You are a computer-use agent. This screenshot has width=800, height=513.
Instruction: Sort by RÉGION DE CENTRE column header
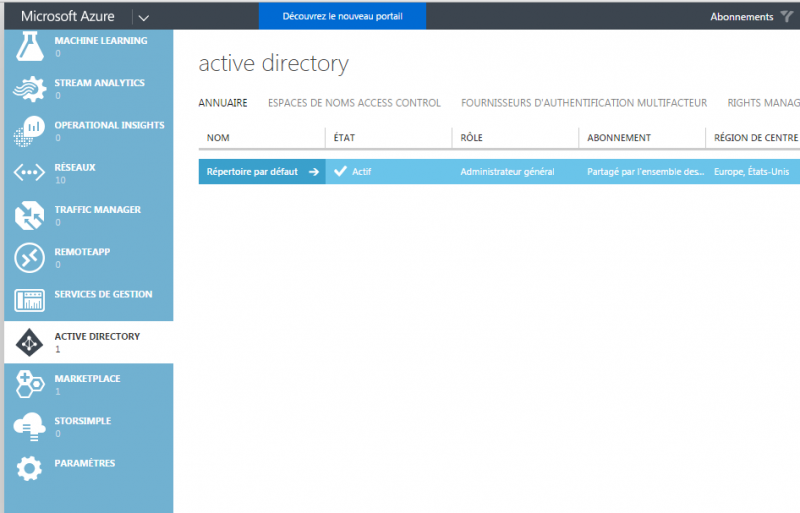click(x=756, y=138)
